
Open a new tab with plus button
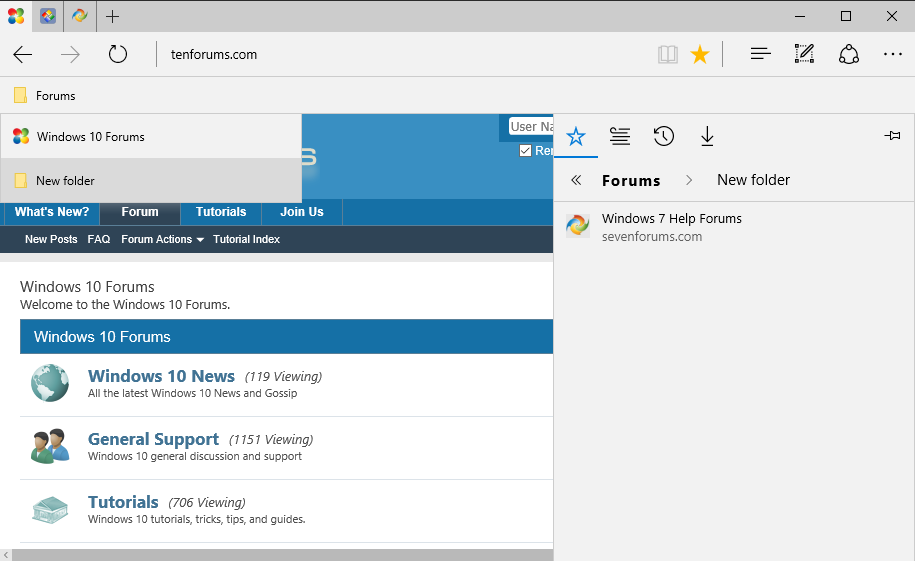coord(113,16)
